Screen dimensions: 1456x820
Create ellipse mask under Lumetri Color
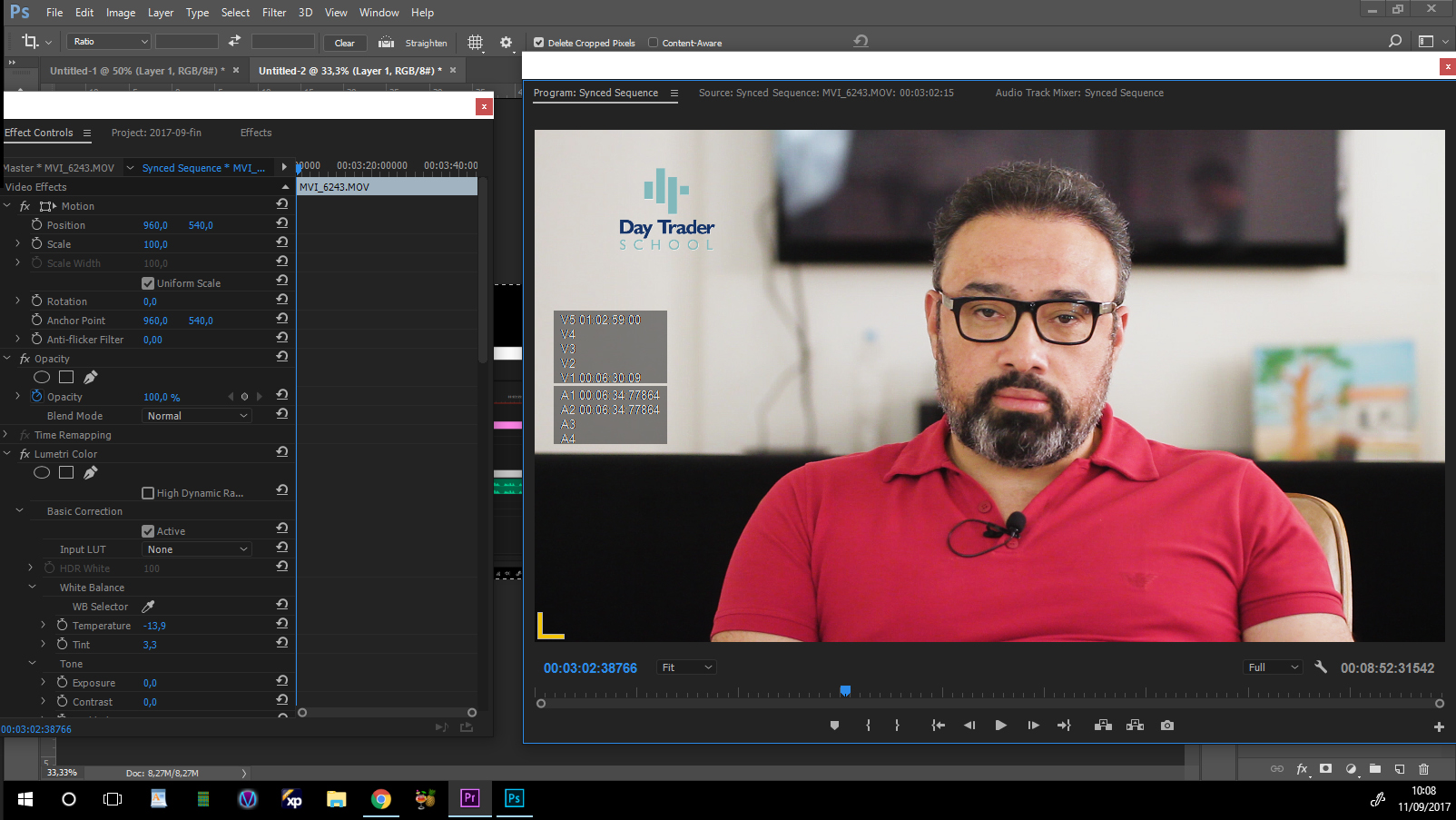[x=42, y=472]
